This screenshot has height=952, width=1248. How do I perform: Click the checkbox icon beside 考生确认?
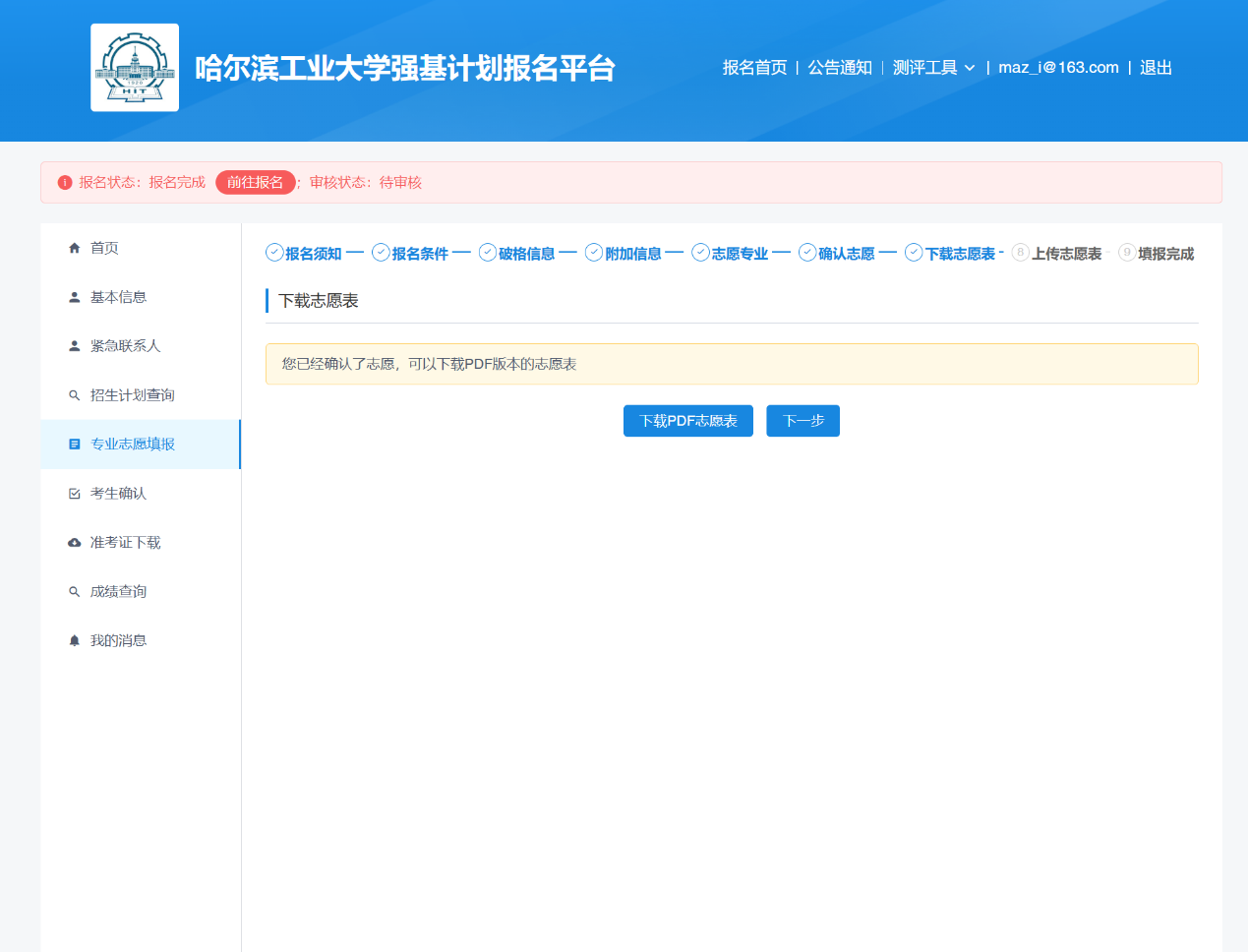tap(74, 494)
